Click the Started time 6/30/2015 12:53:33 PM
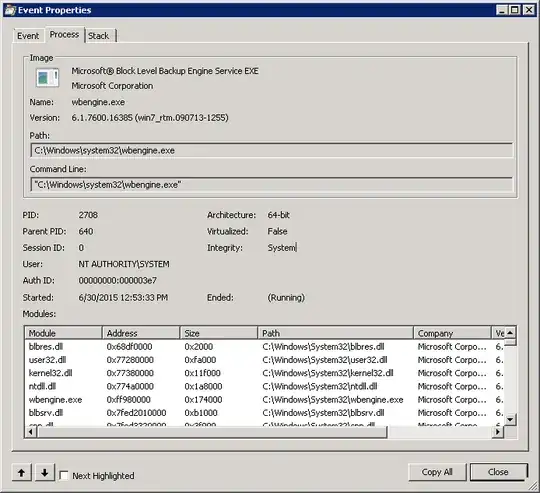 click(x=123, y=297)
